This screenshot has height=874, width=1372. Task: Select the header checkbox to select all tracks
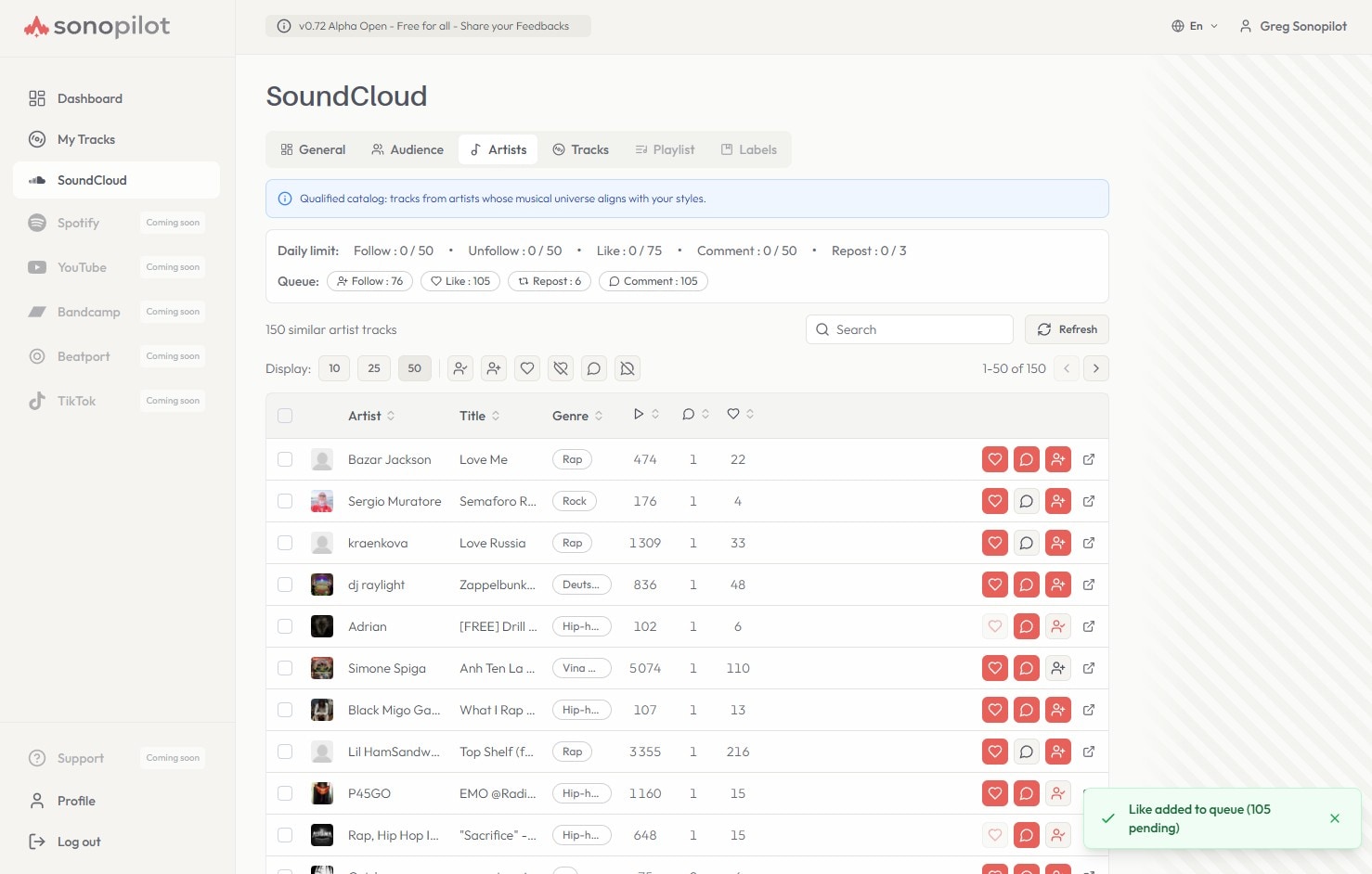(x=285, y=416)
